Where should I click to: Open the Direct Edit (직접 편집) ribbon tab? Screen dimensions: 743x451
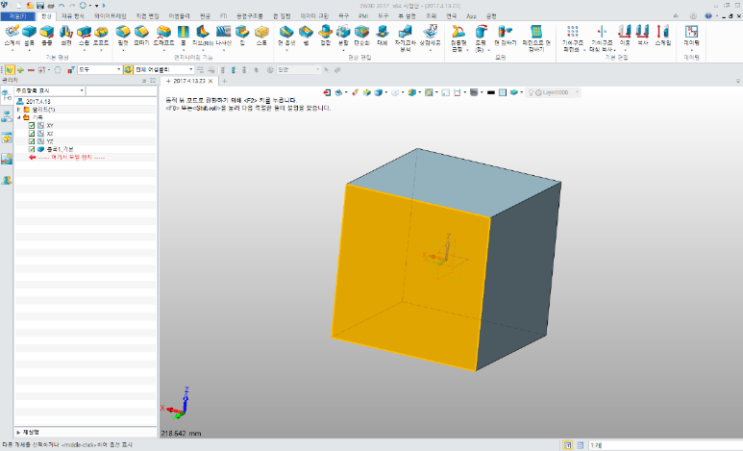[x=147, y=16]
